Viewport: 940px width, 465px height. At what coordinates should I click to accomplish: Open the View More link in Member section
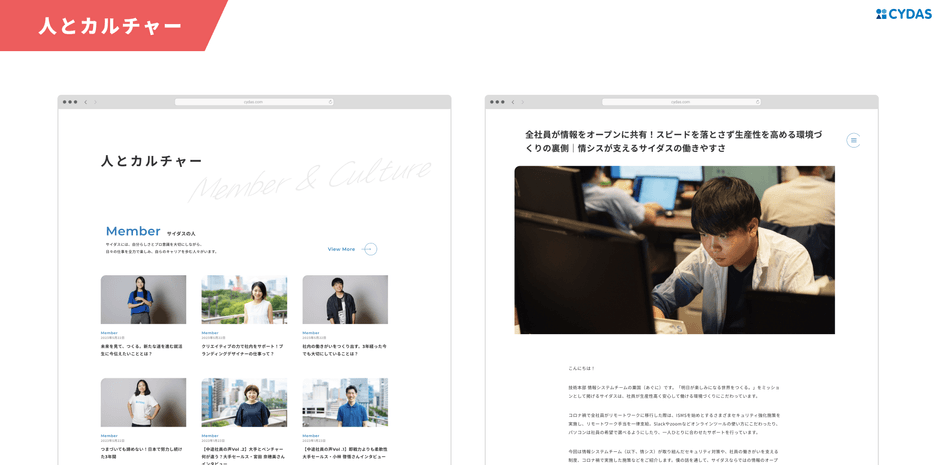tap(341, 249)
